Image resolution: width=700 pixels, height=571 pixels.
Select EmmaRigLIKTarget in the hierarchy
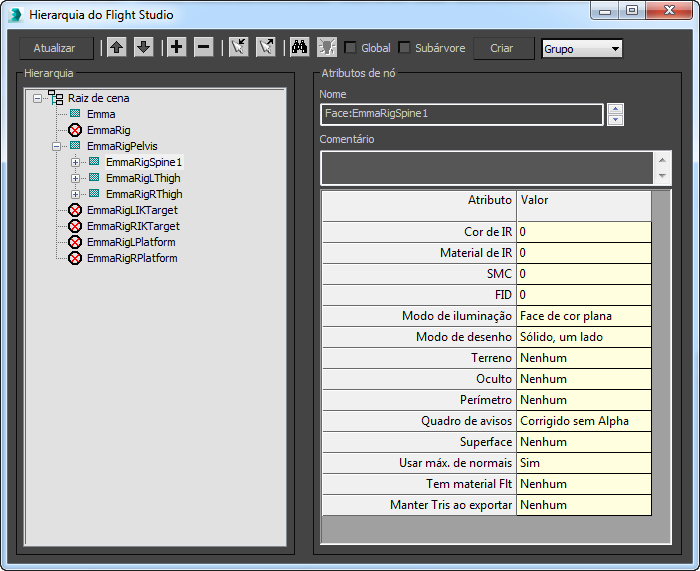132,210
